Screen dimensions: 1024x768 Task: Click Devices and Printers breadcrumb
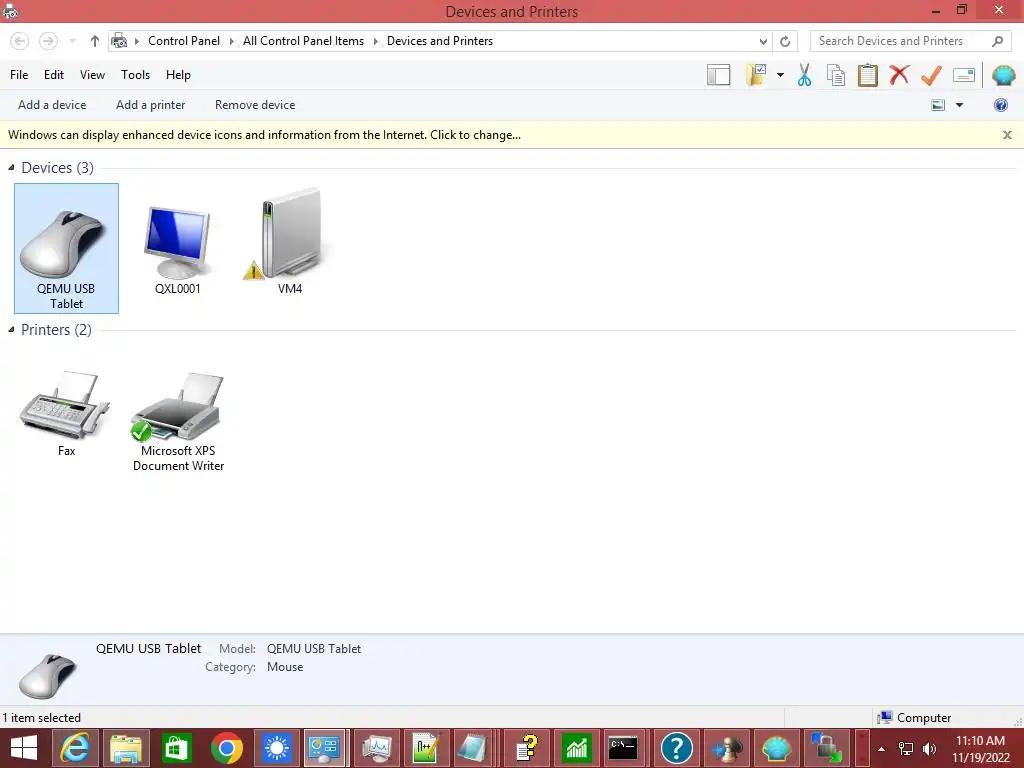pyautogui.click(x=440, y=41)
